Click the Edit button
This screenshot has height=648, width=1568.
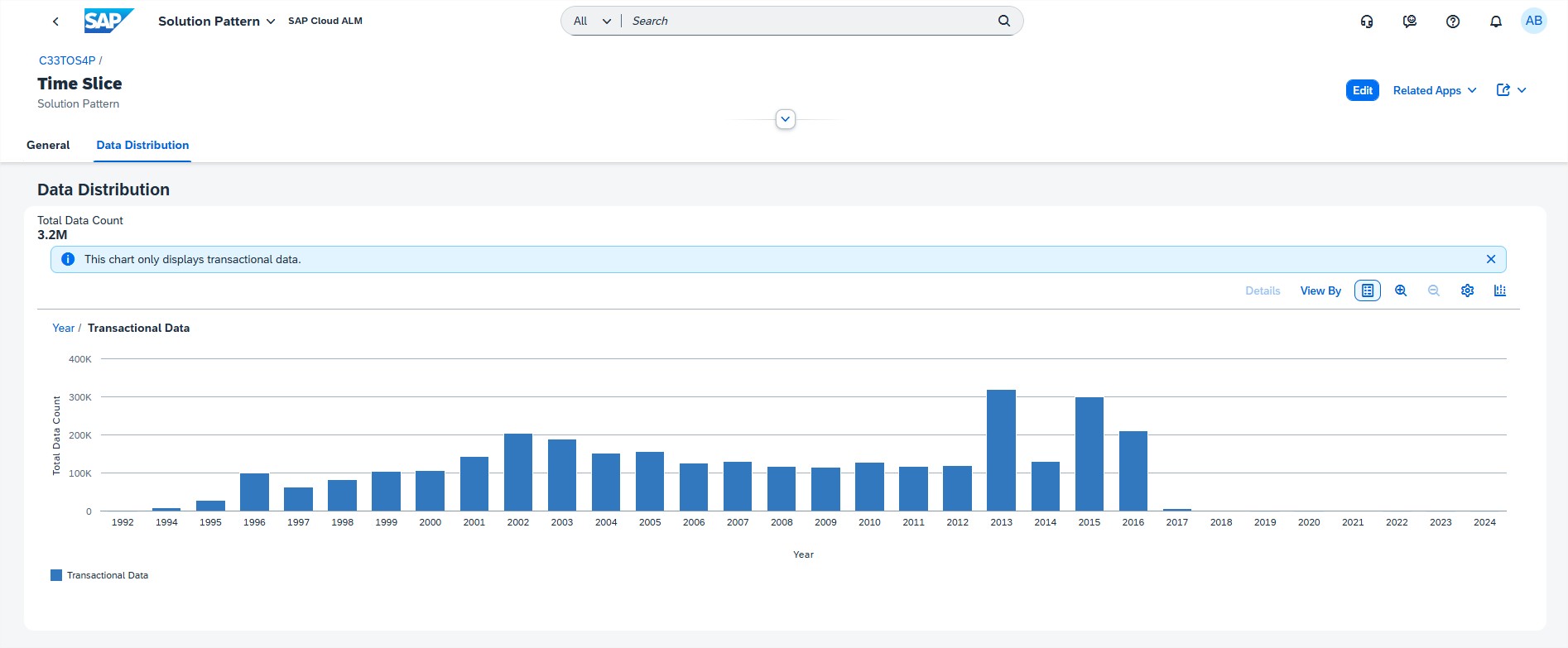pyautogui.click(x=1362, y=90)
